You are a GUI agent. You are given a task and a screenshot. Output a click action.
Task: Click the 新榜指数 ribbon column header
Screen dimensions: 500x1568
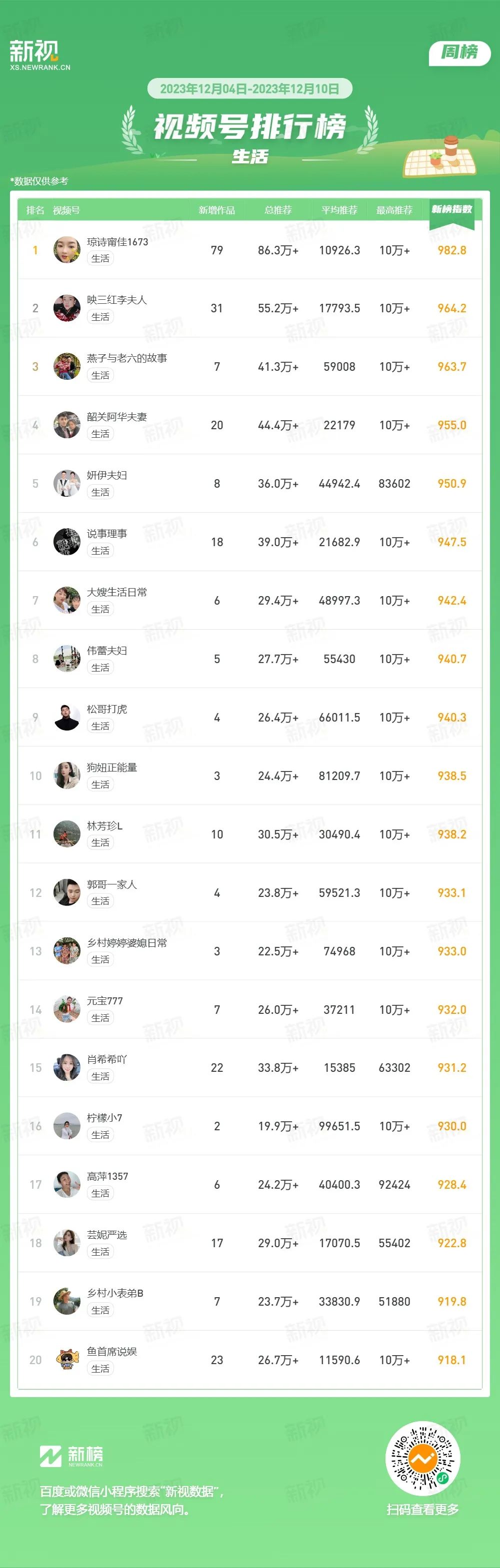point(452,212)
